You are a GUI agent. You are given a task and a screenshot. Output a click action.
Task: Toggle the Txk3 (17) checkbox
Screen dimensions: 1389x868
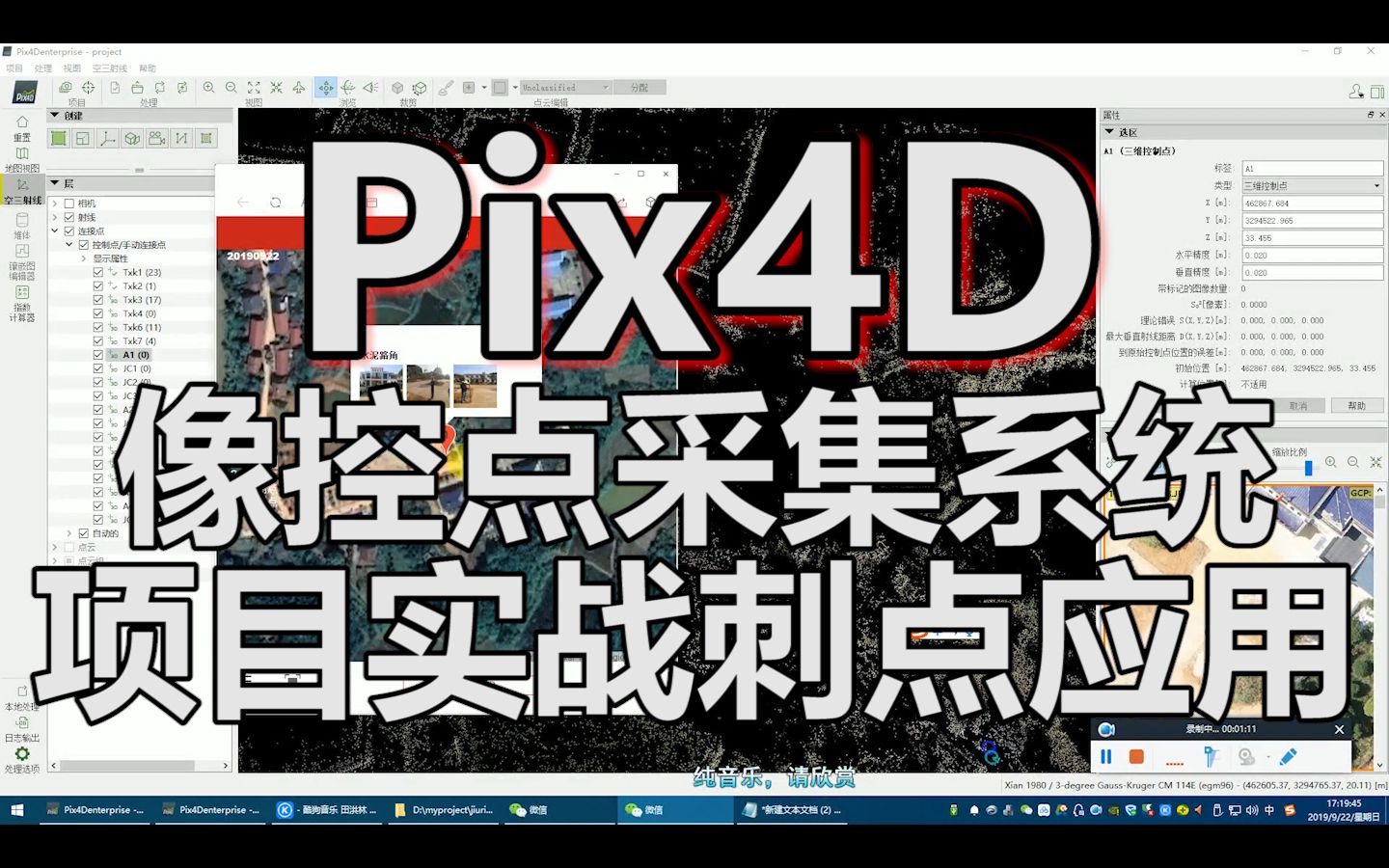[x=98, y=300]
